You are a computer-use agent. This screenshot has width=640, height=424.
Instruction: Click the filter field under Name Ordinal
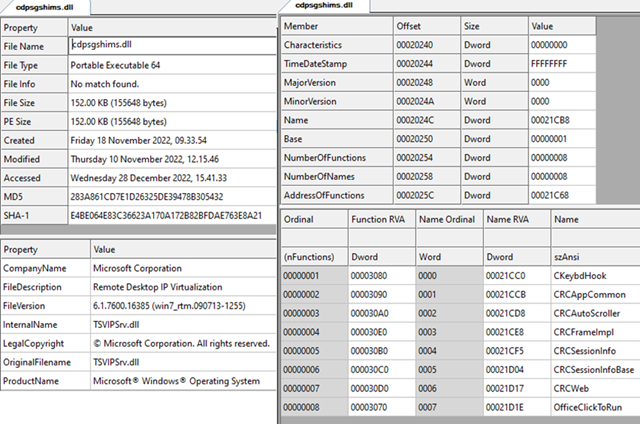(x=449, y=238)
